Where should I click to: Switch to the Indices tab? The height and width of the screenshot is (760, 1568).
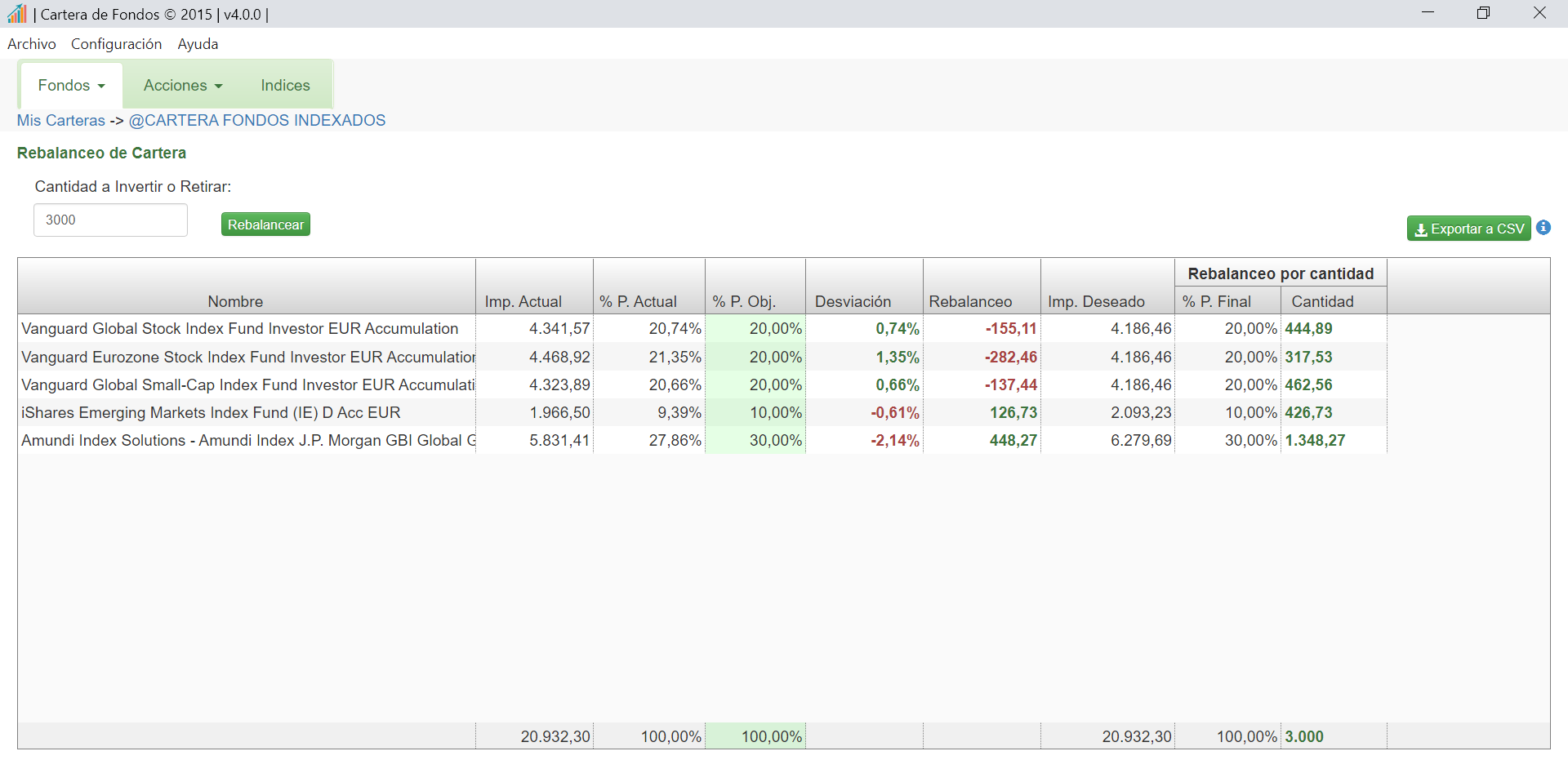click(285, 86)
